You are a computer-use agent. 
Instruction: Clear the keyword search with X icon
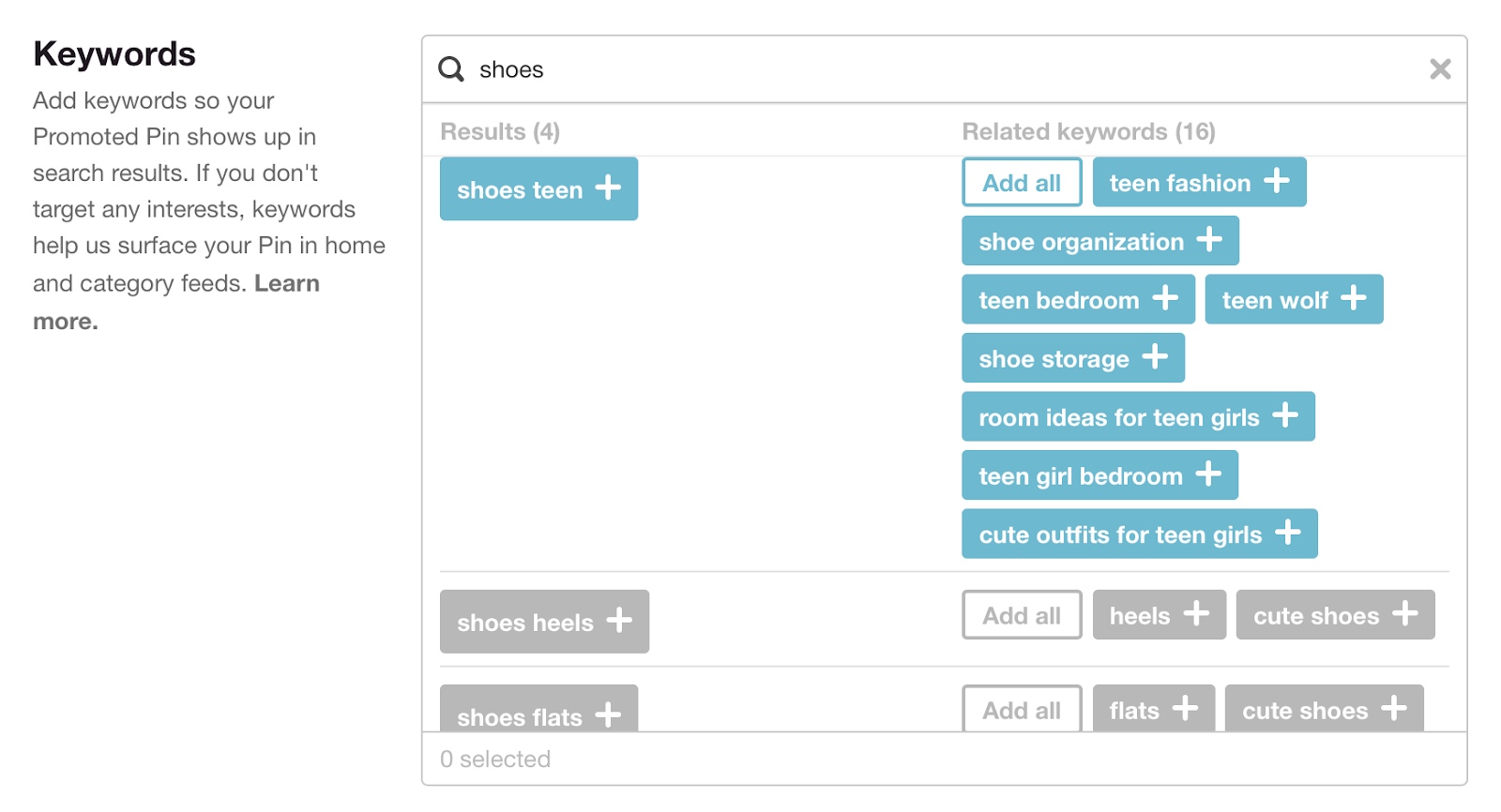point(1440,69)
